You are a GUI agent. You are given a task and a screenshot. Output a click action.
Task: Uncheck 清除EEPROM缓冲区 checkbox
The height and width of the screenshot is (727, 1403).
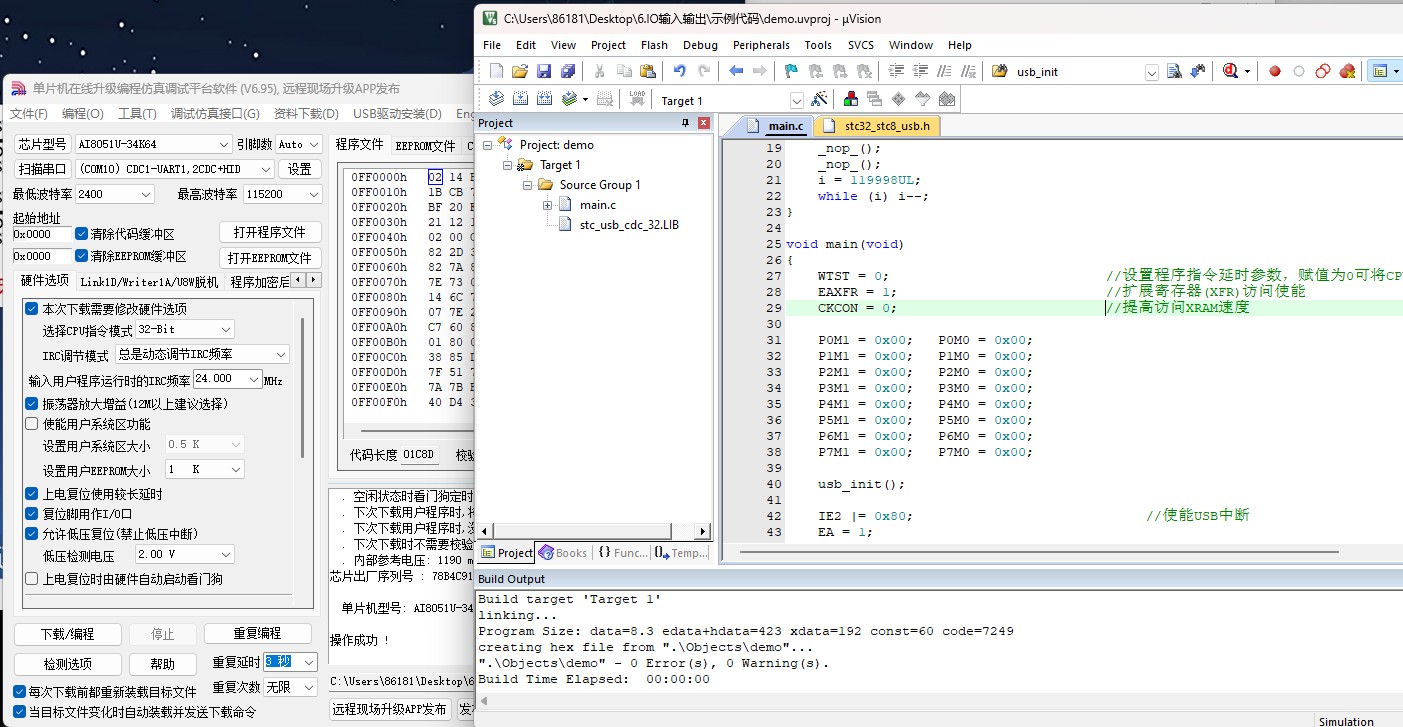pyautogui.click(x=82, y=256)
